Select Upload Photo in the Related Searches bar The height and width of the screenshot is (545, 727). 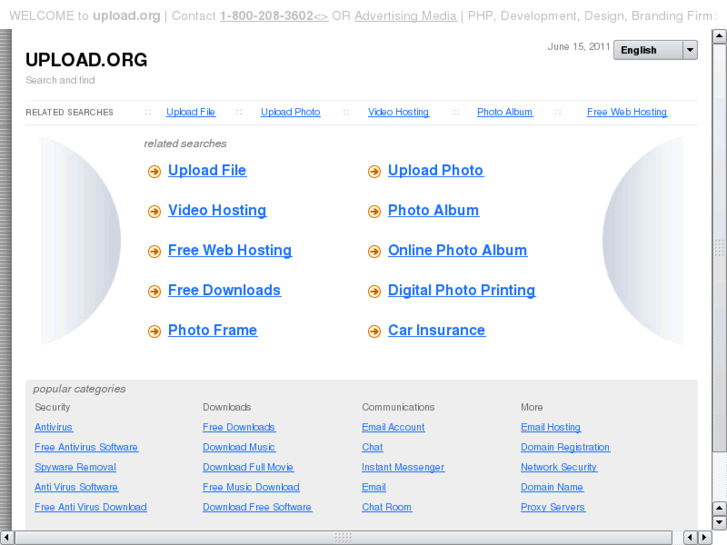tap(290, 112)
